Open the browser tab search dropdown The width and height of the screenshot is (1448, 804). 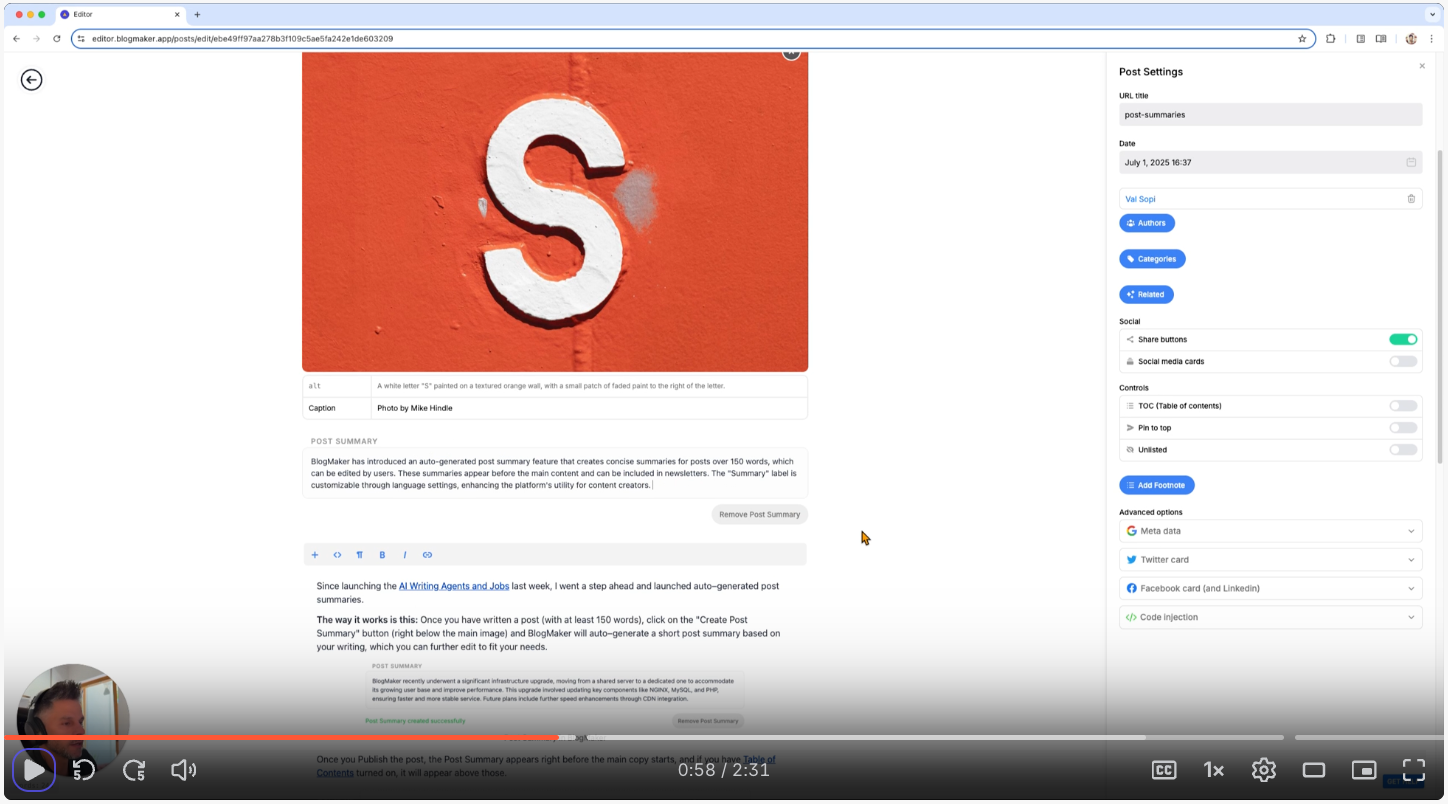[1432, 15]
